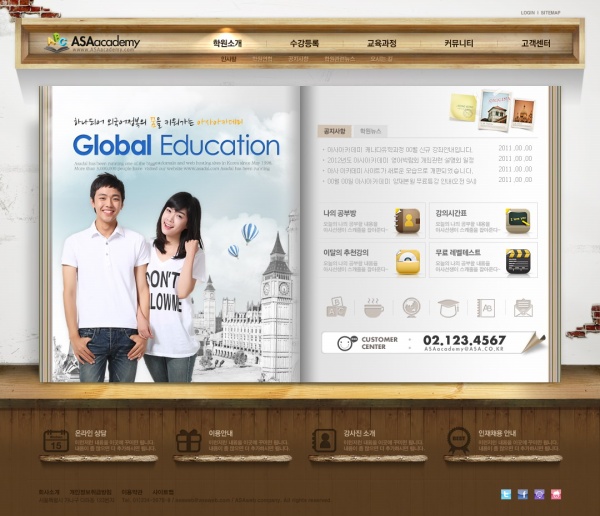Click the peeled page corner of customer center
The width and height of the screenshot is (600, 516).
coord(533,343)
